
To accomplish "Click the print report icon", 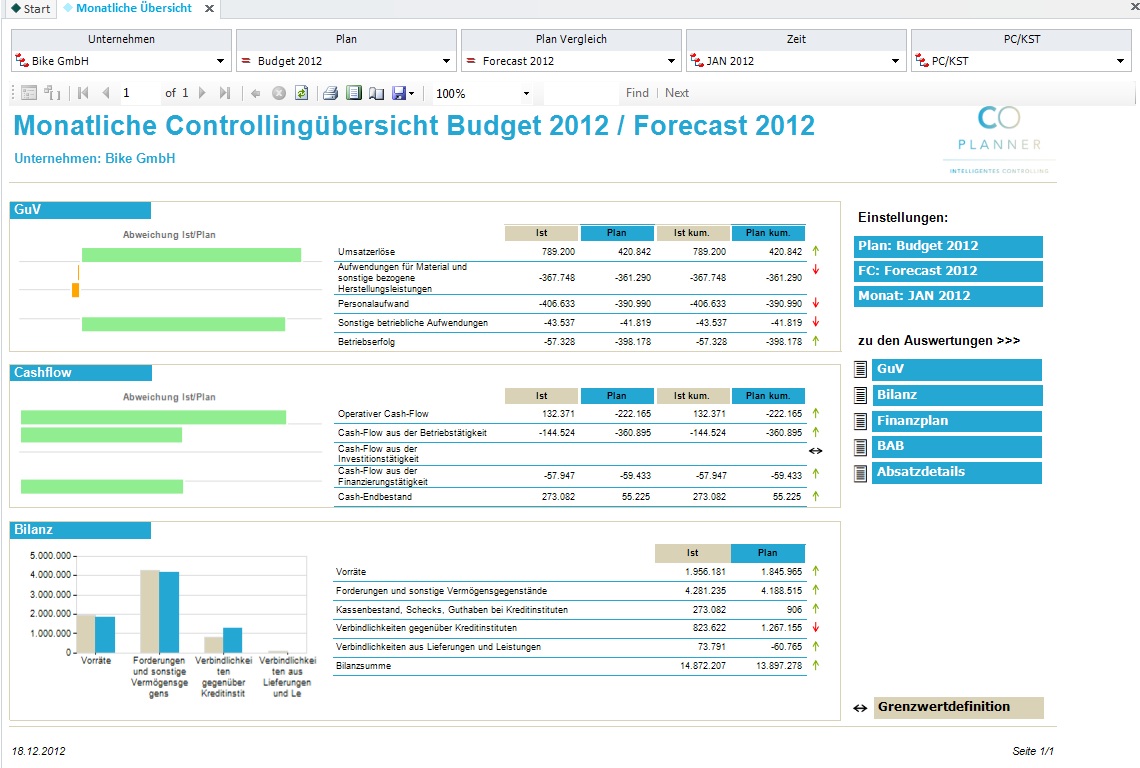I will [x=330, y=93].
